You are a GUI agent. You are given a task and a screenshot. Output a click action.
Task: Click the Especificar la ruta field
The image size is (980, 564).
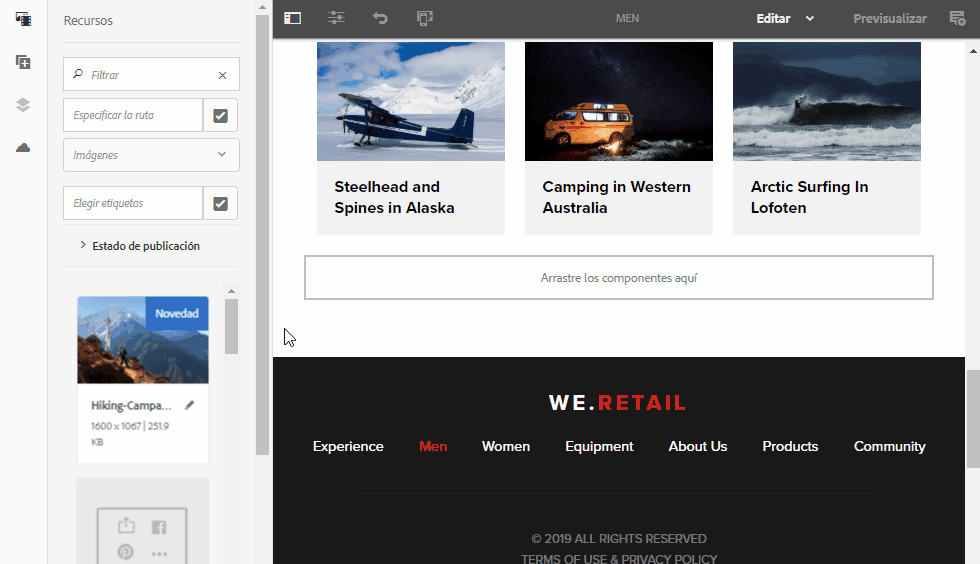(x=132, y=115)
